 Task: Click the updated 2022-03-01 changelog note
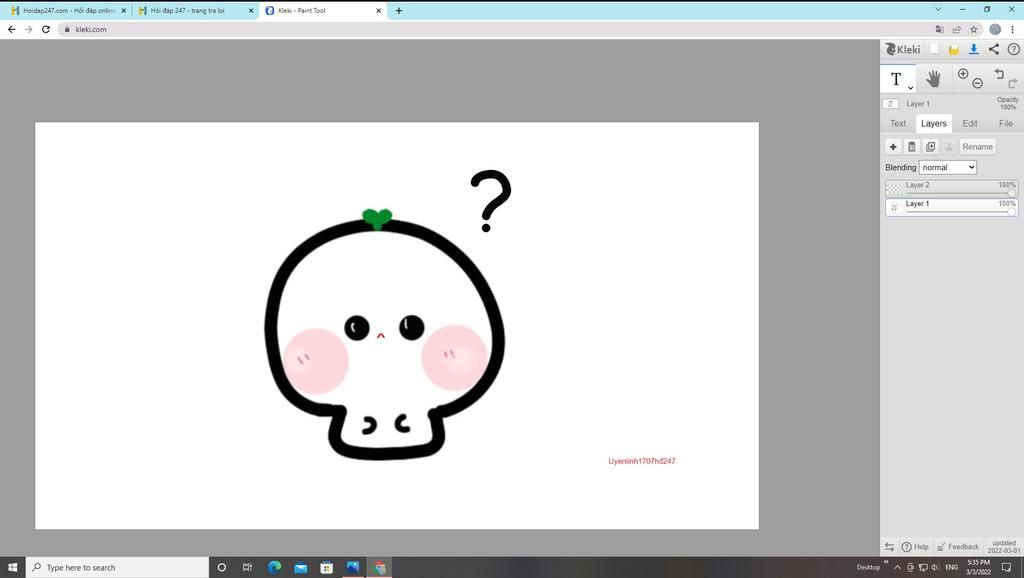[1003, 547]
